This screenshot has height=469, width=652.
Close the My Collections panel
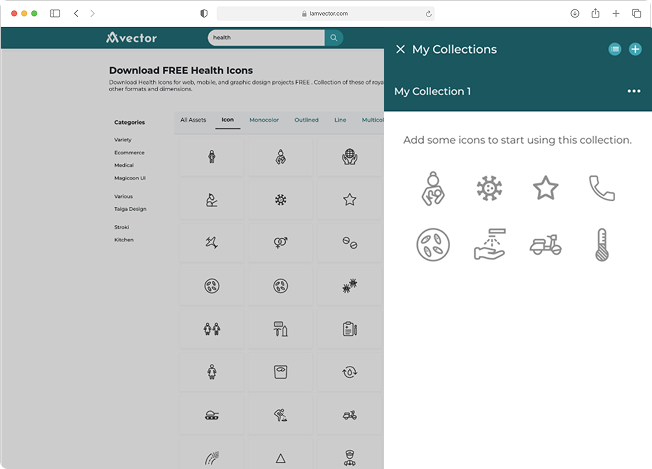tap(400, 49)
